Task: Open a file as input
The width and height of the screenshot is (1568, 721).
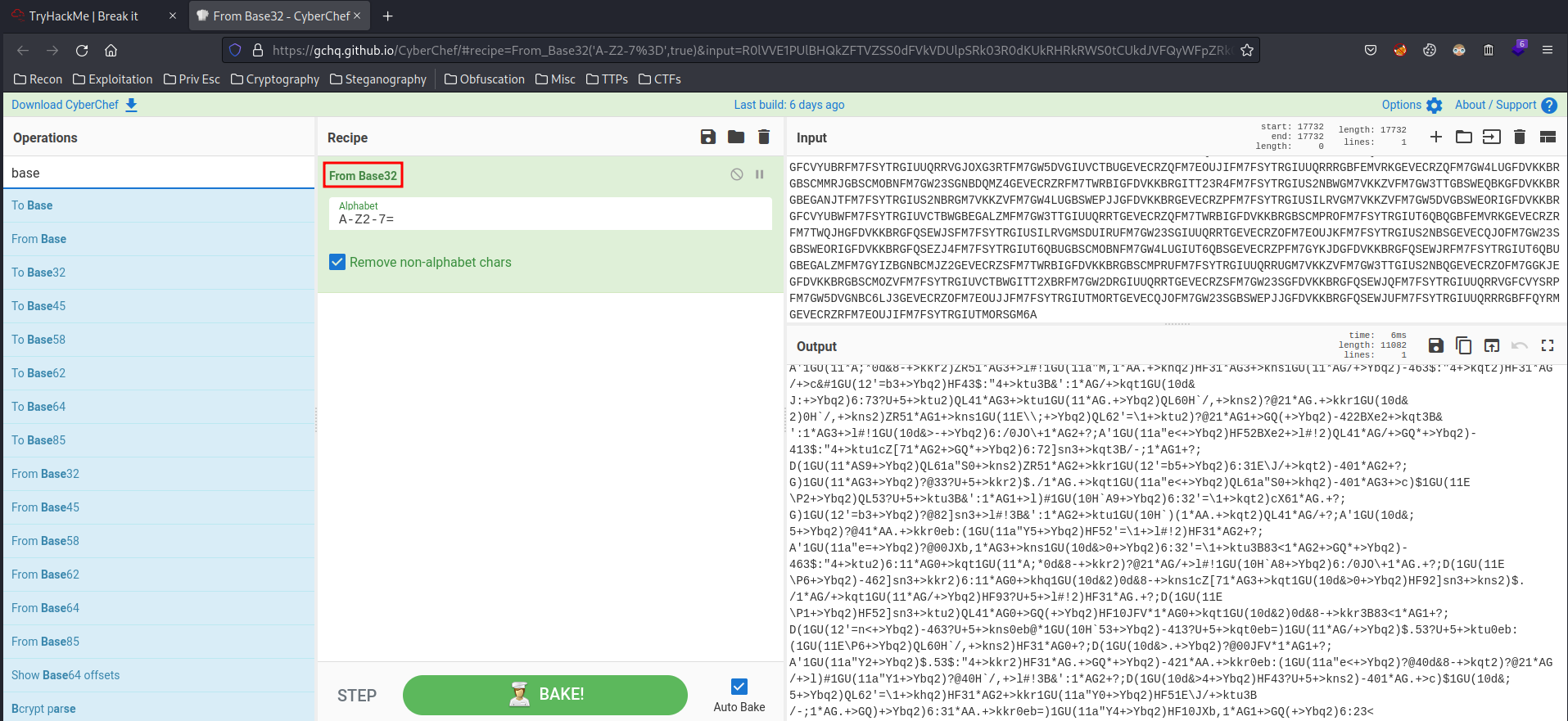Action: [x=1492, y=137]
